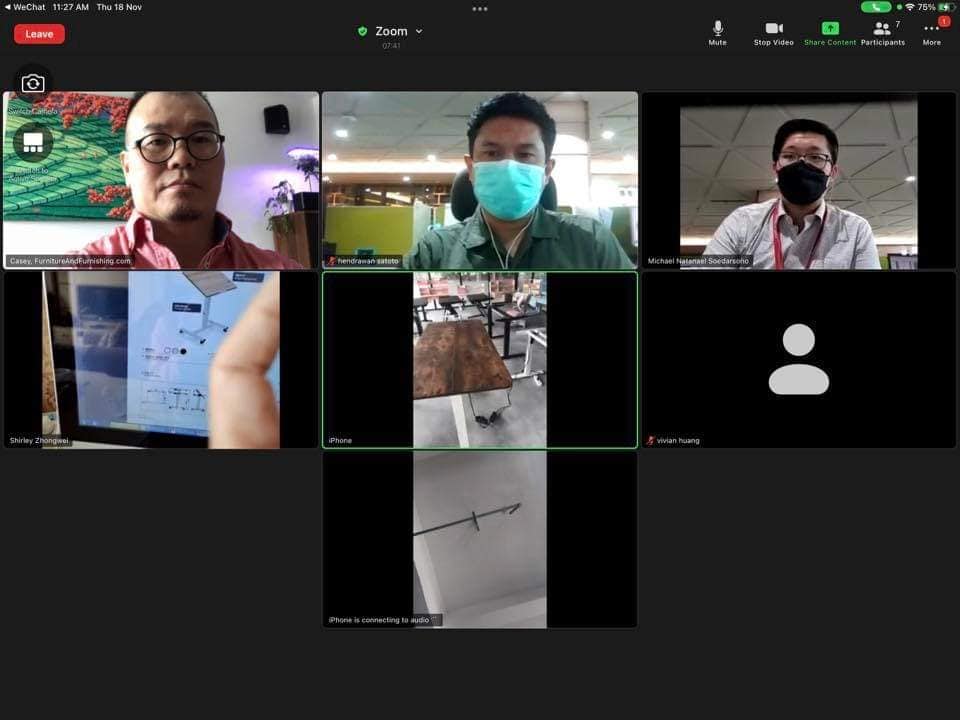960x720 pixels.
Task: Select Michael Natanael Soedarsono's video tile
Action: (x=798, y=180)
